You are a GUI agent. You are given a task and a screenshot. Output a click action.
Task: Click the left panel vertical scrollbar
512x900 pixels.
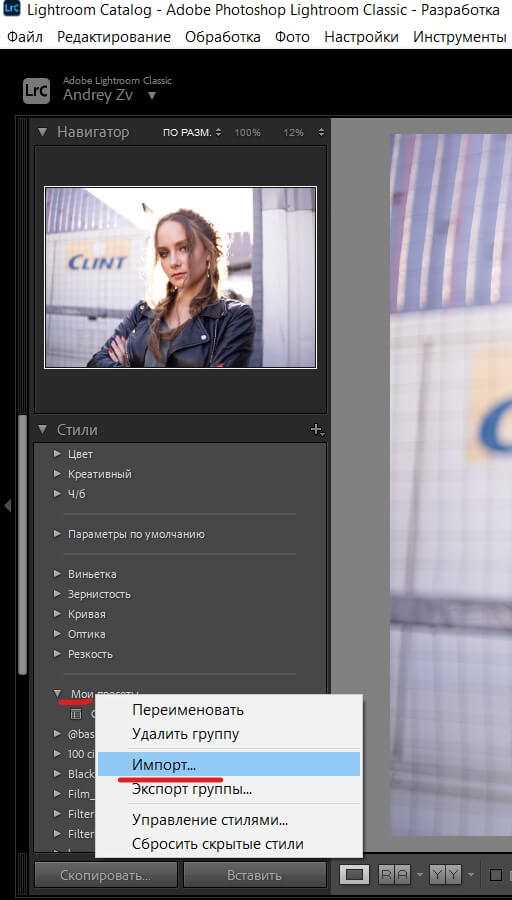point(22,544)
